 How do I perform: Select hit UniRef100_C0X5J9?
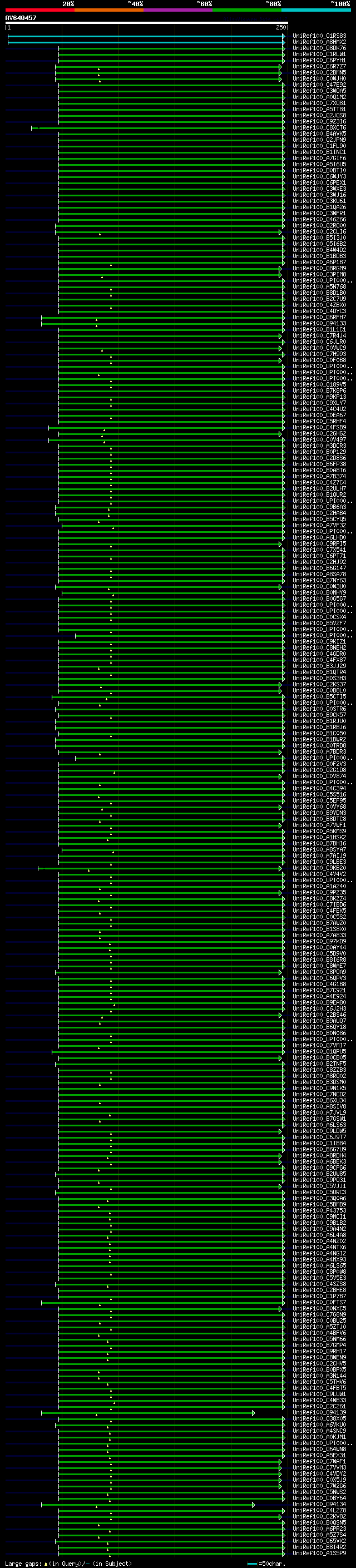click(319, 1480)
